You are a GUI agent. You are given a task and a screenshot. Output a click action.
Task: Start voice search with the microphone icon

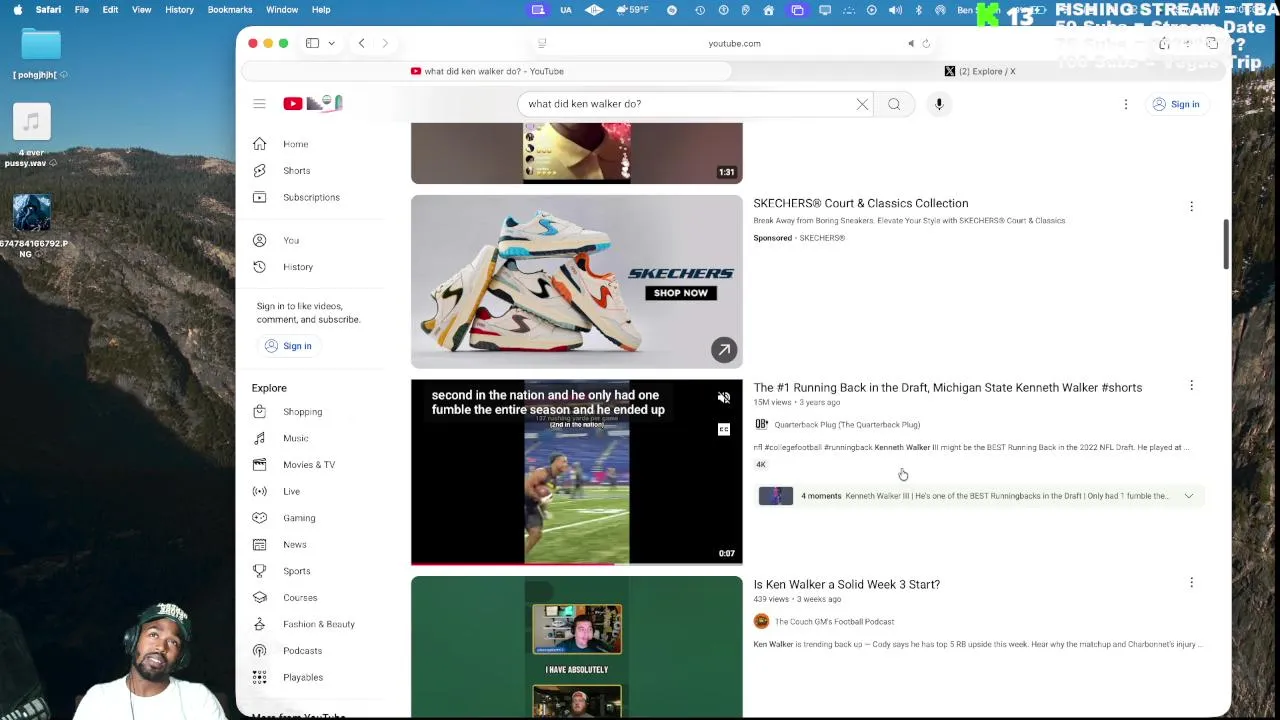point(939,104)
